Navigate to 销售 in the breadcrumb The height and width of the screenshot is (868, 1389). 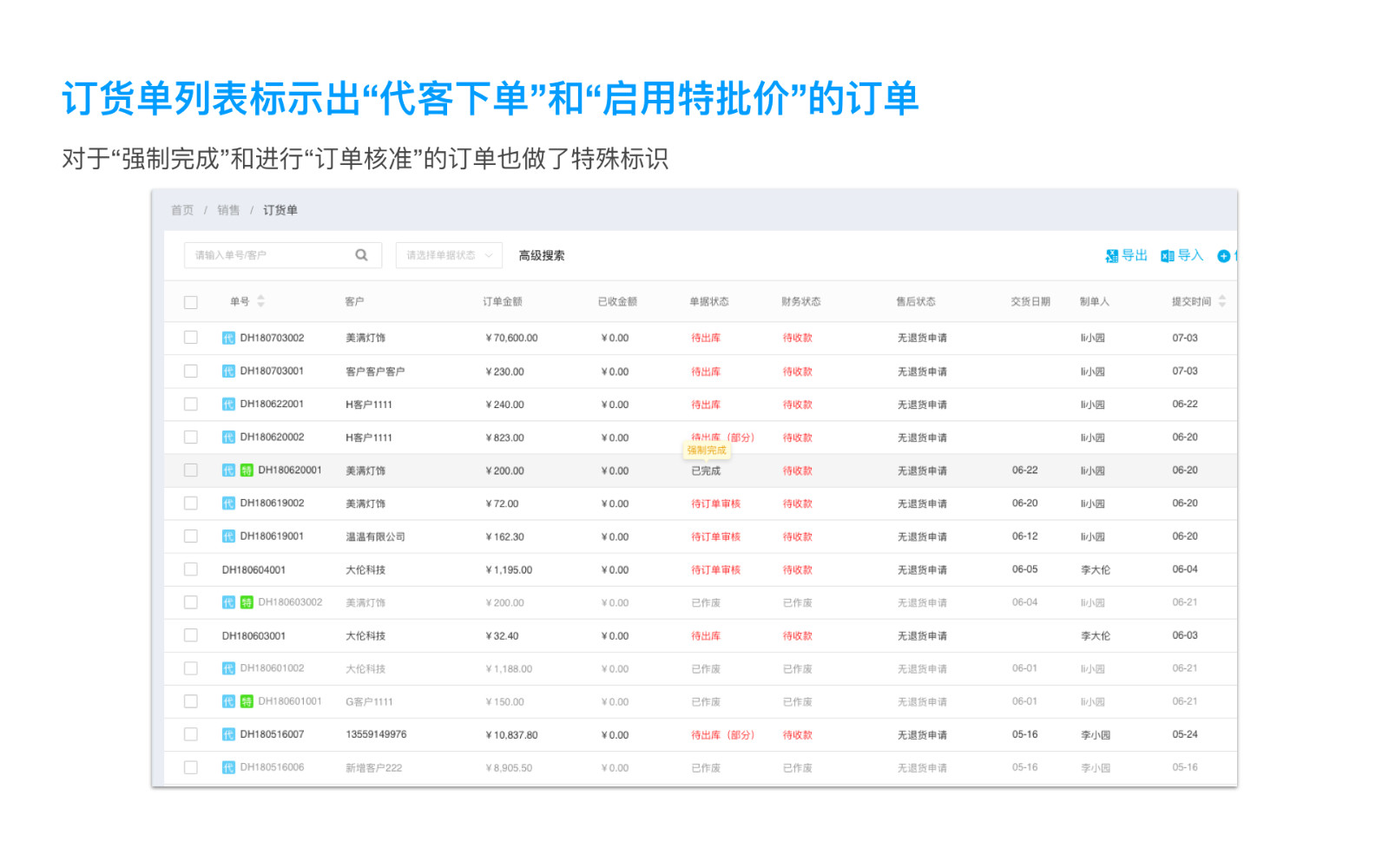(228, 210)
